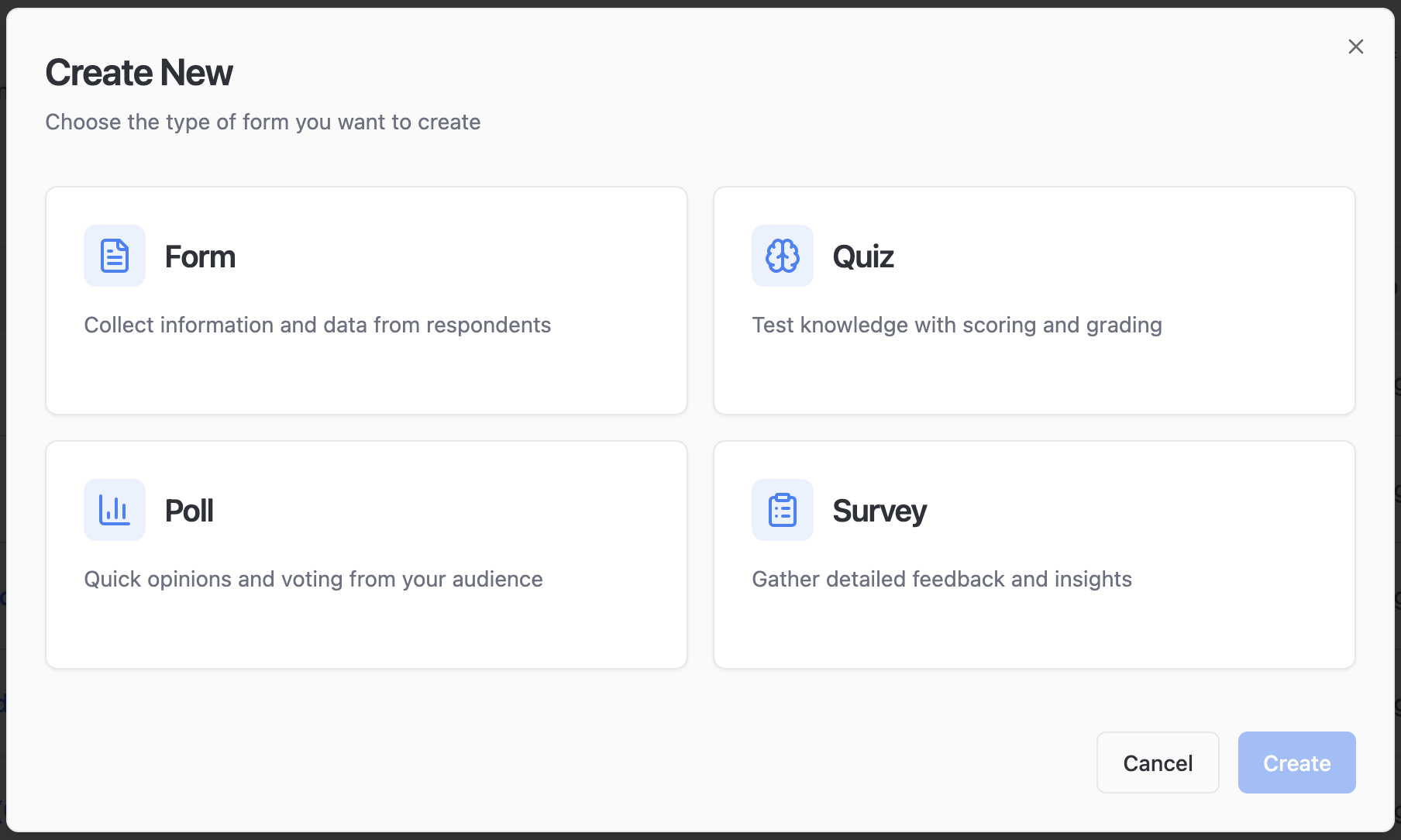Click "Quick opinions and voting" description
1401x840 pixels.
coord(313,579)
